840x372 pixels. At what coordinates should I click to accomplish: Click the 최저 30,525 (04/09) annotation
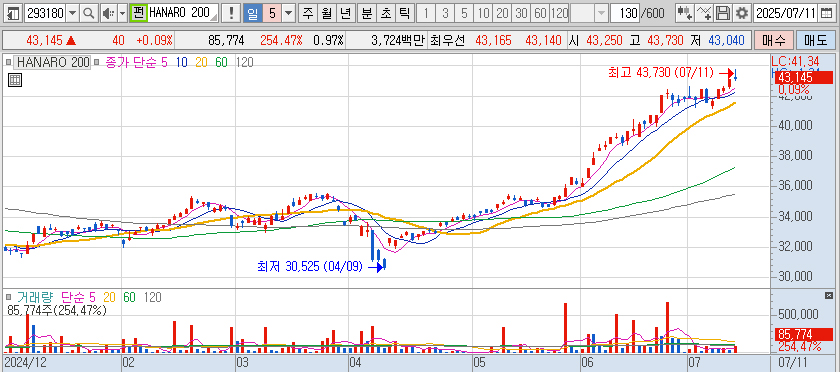310,266
